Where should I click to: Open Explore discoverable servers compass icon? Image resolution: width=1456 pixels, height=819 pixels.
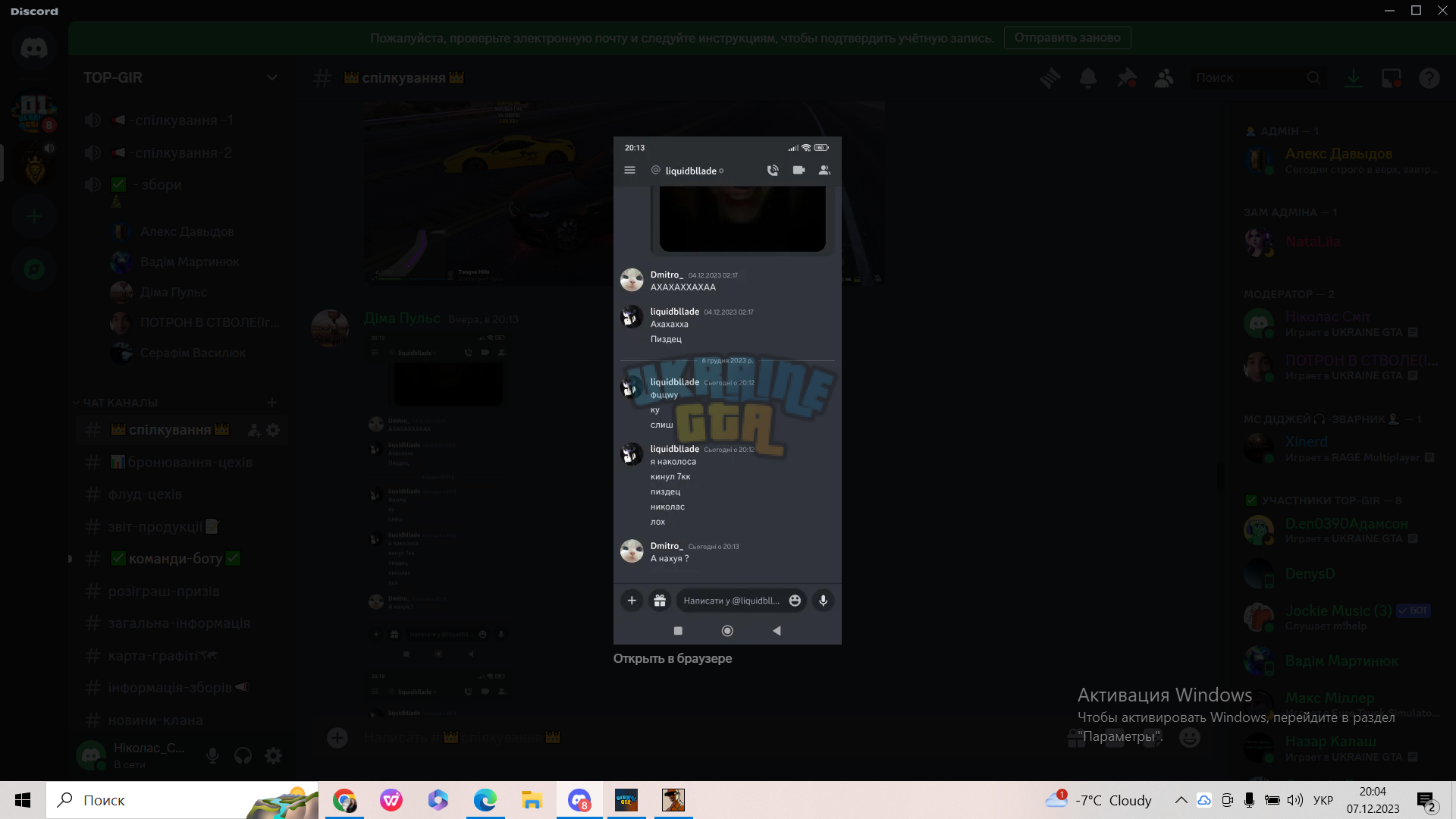click(34, 268)
